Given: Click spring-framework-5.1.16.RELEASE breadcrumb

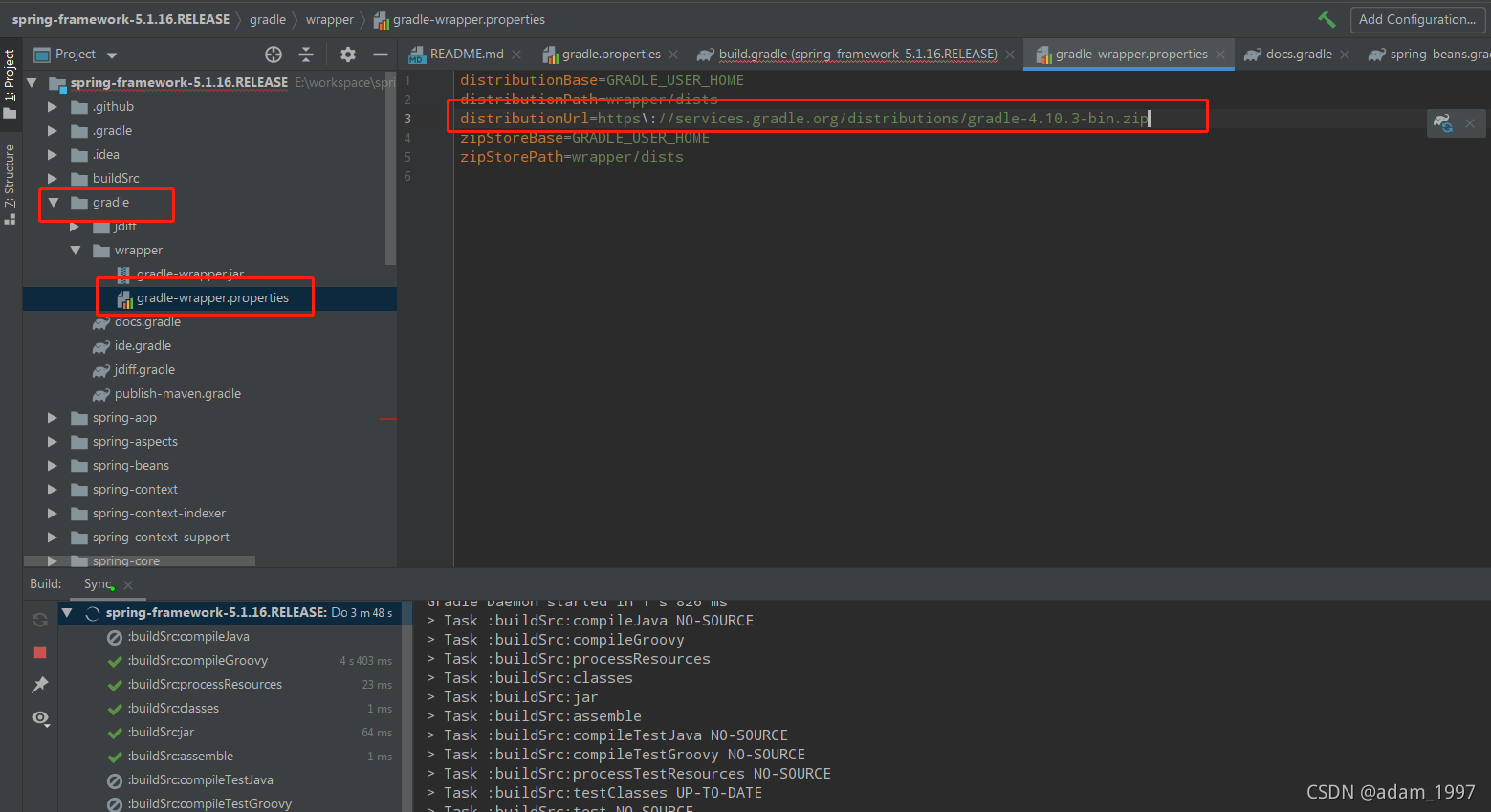Looking at the screenshot, I should pos(121,19).
